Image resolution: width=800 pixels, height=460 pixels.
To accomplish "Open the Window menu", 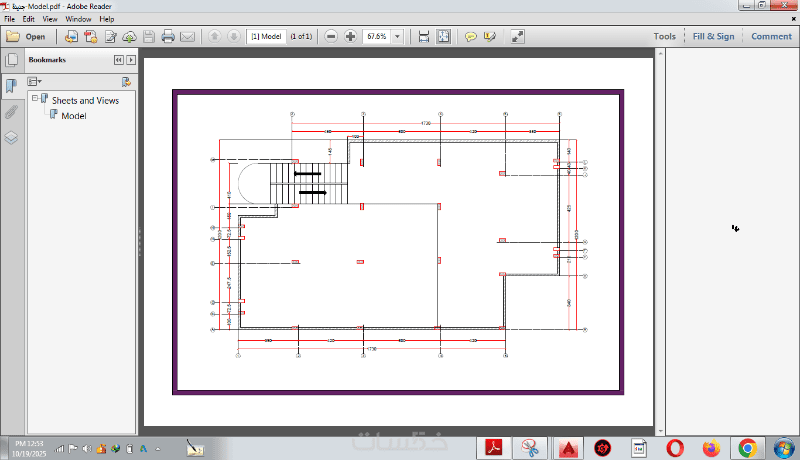I will (x=78, y=19).
